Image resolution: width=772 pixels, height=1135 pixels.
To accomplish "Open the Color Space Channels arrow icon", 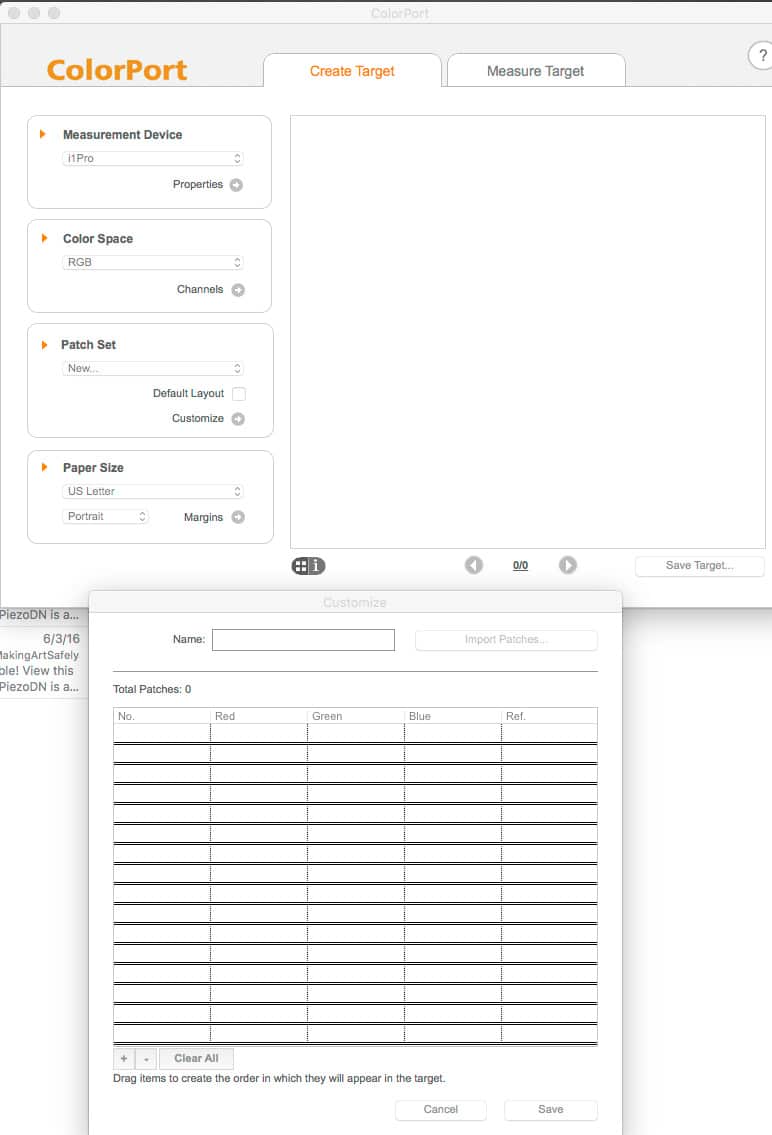I will coord(238,290).
